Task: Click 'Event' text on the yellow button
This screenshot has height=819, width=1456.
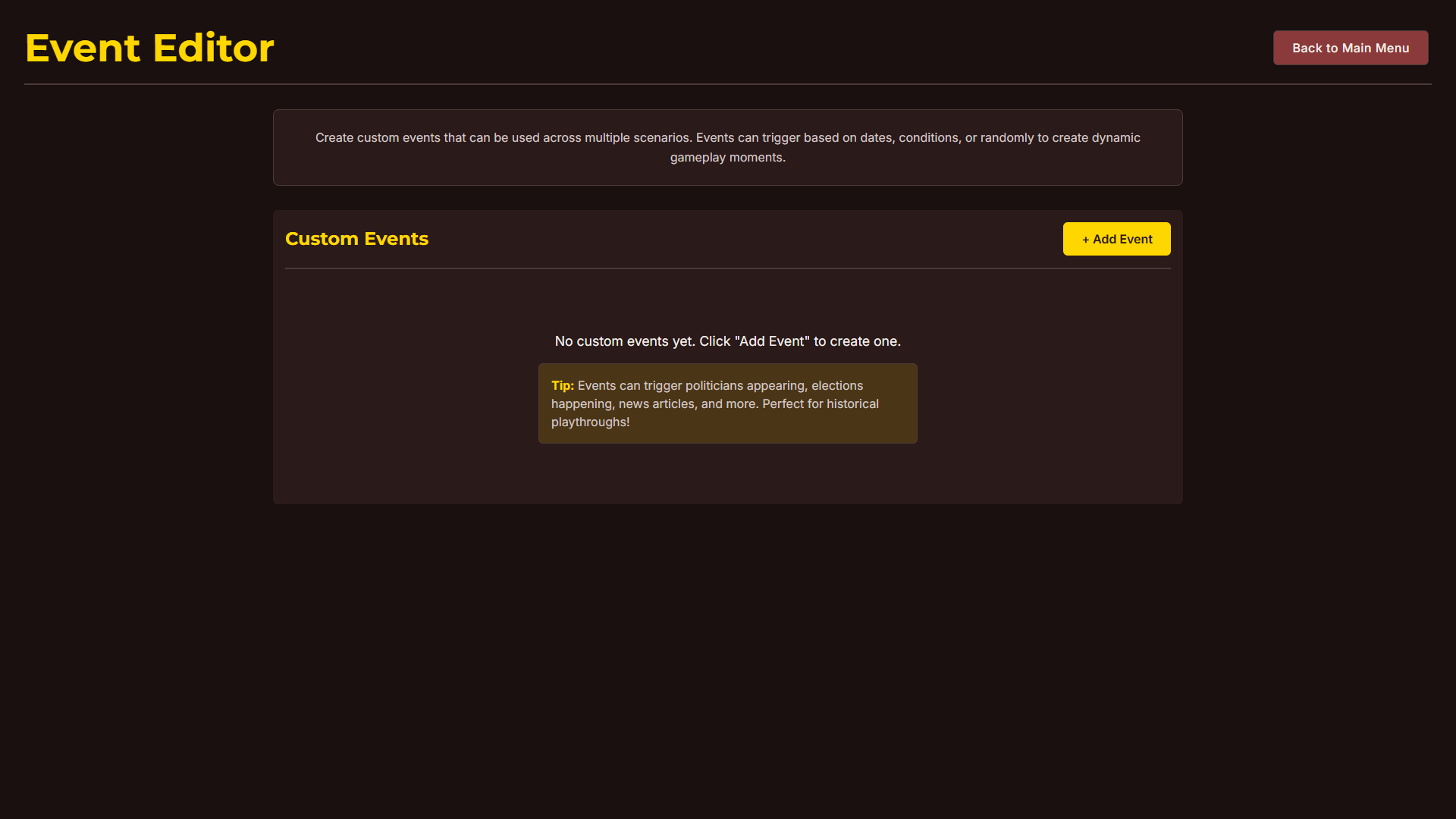Action: coord(1136,240)
